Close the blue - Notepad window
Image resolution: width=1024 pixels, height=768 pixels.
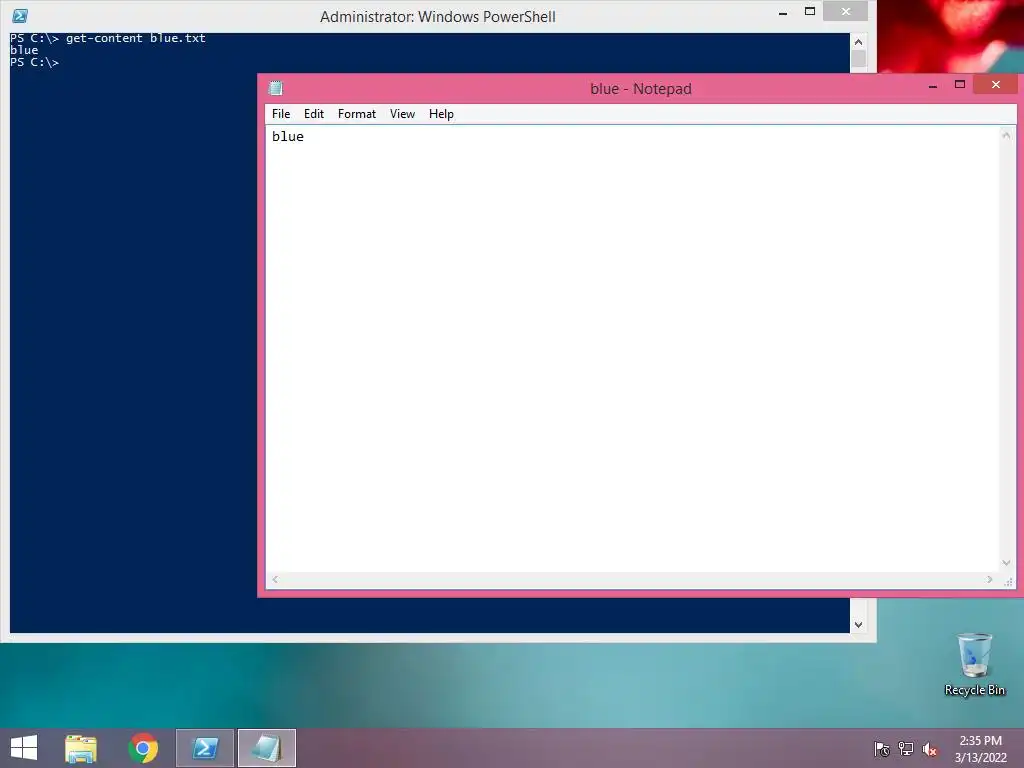[x=995, y=84]
